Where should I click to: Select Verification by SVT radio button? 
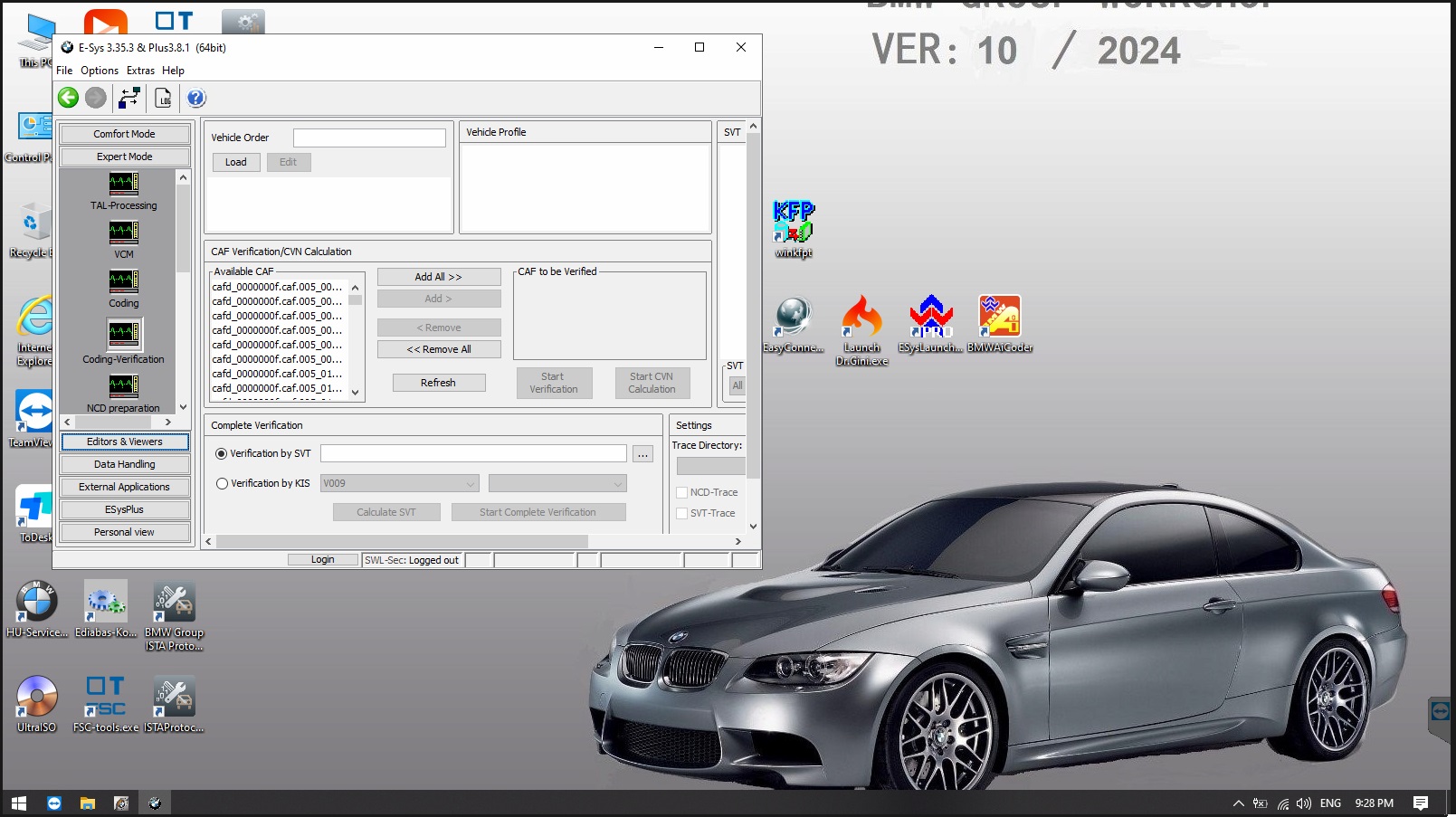pos(222,453)
